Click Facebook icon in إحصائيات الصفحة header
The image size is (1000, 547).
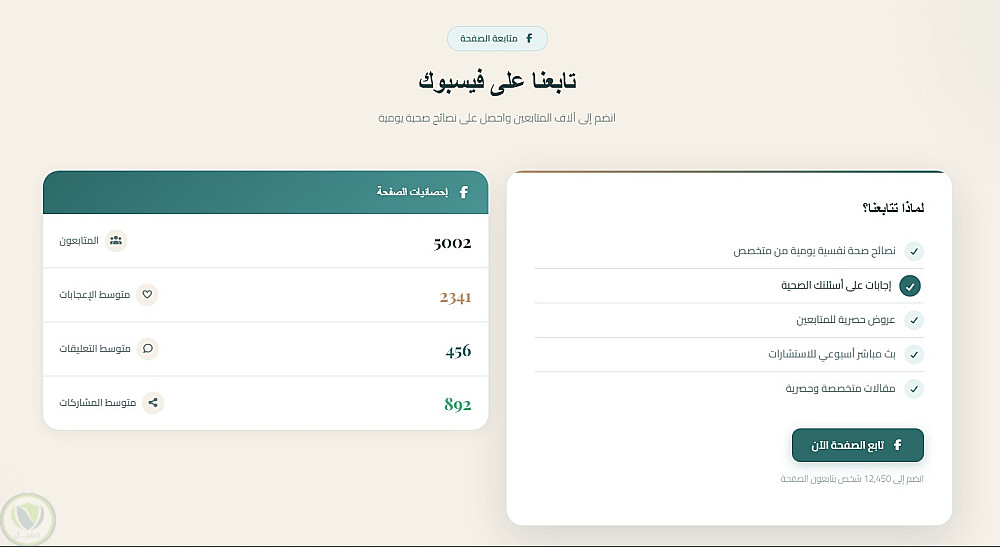pyautogui.click(x=464, y=192)
